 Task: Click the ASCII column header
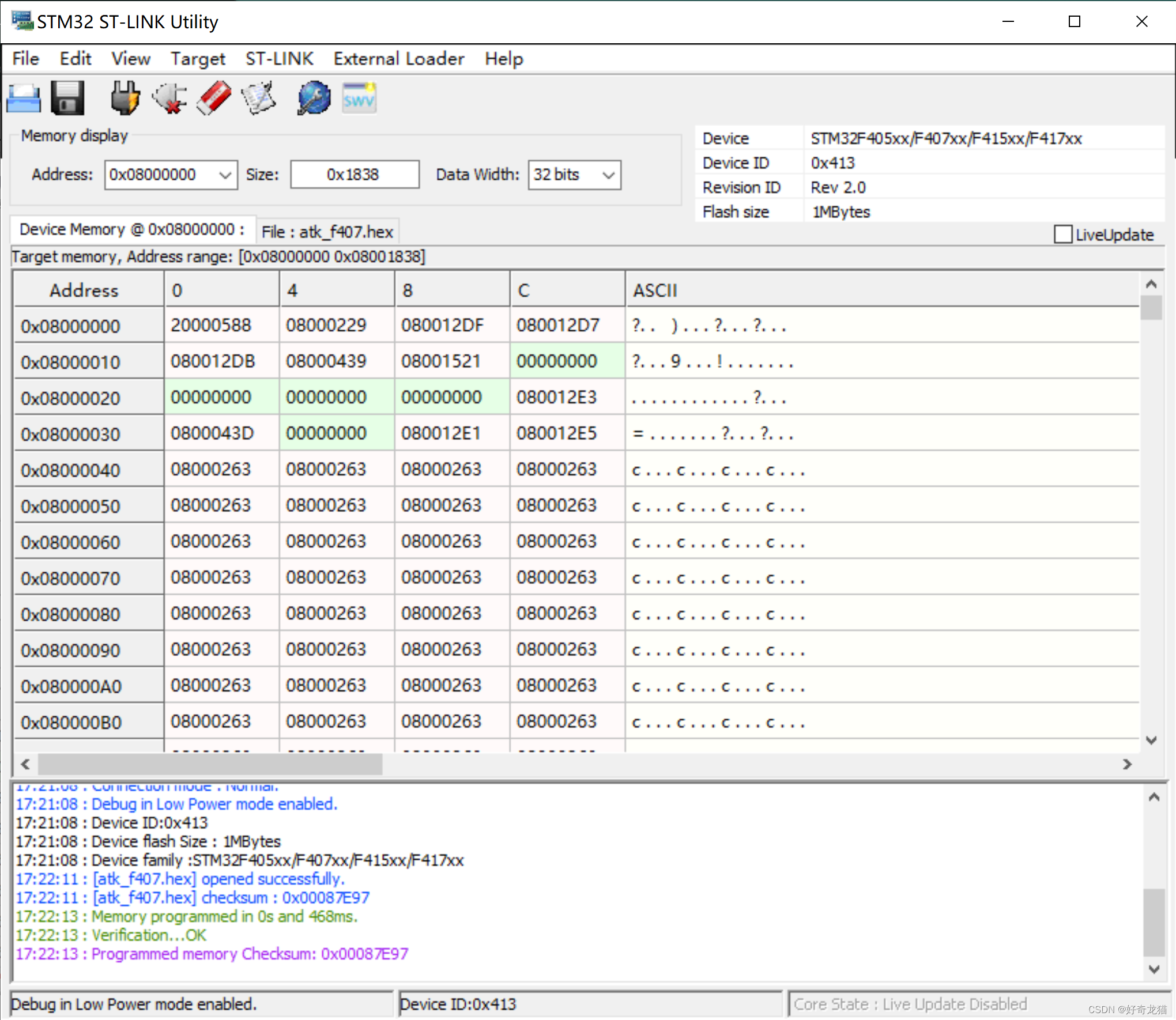coord(882,290)
